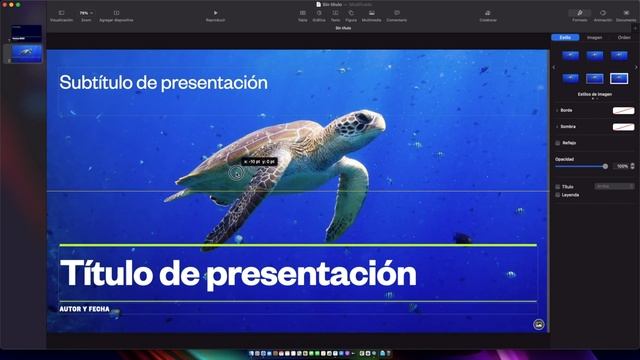Select the bottom-left image style

coord(571,78)
